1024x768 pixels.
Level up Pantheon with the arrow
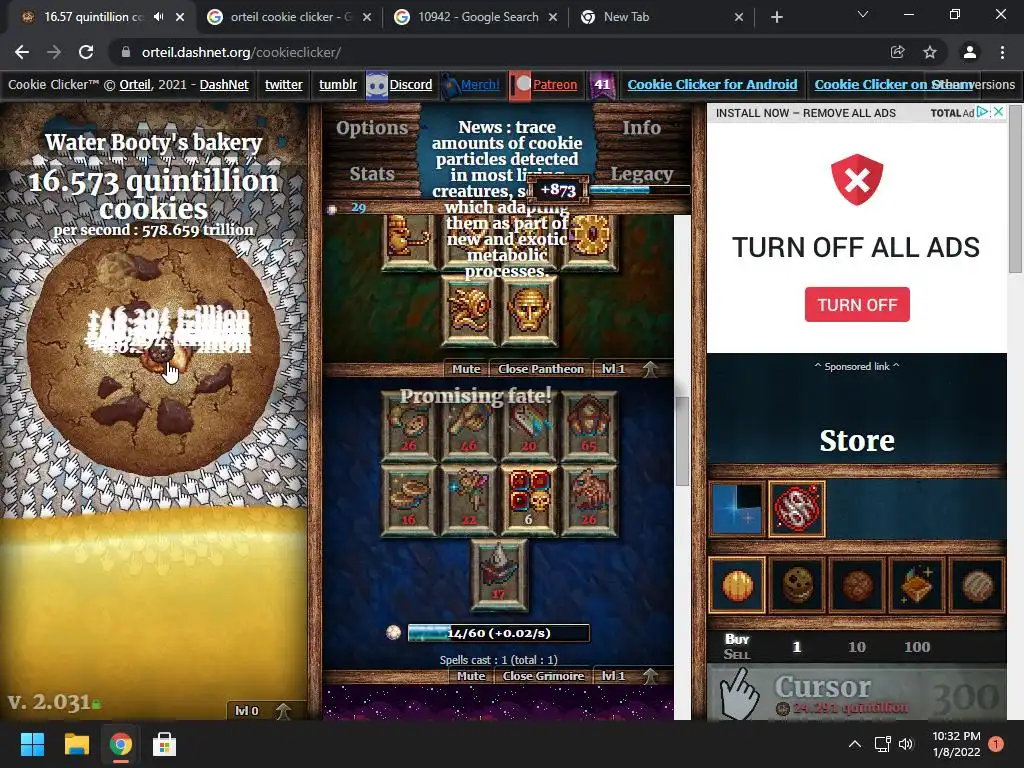tap(649, 369)
